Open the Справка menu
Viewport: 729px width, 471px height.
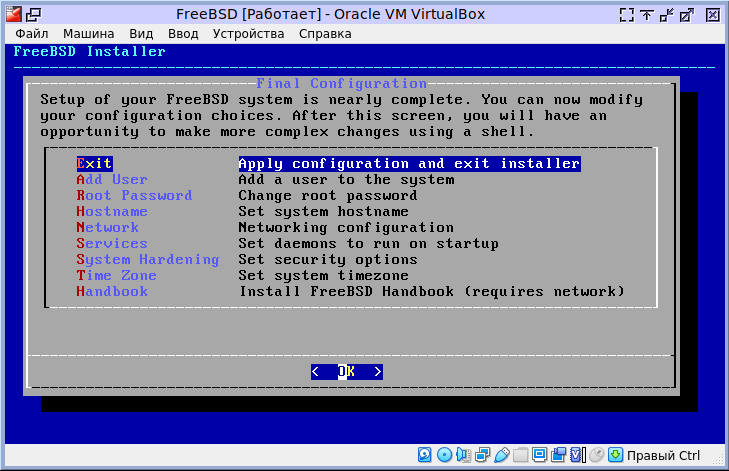click(325, 34)
